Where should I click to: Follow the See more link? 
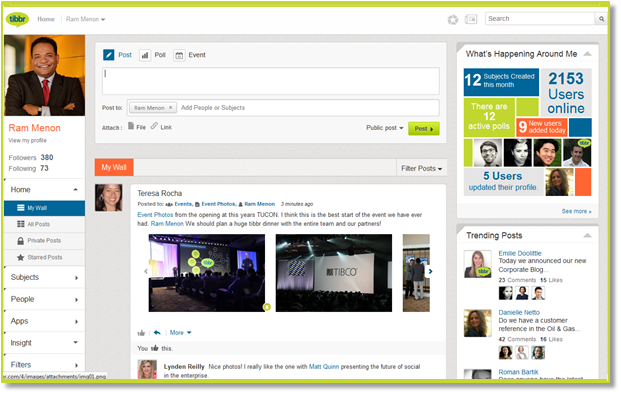[576, 211]
